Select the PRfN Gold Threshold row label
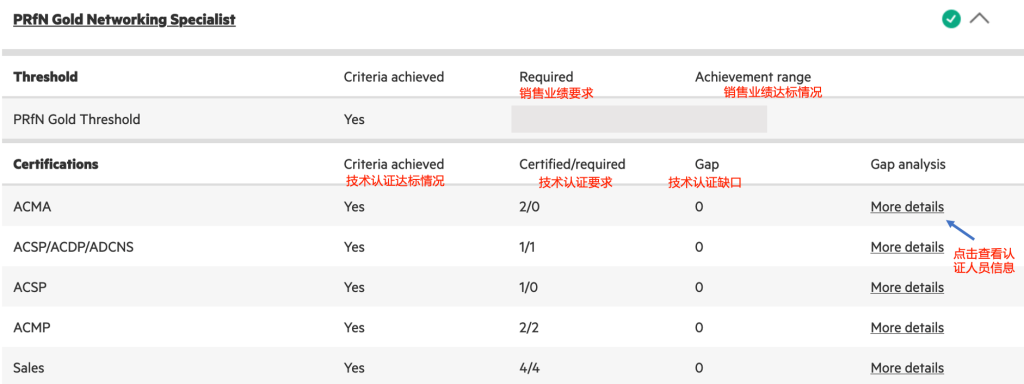The height and width of the screenshot is (384, 1024). (77, 120)
